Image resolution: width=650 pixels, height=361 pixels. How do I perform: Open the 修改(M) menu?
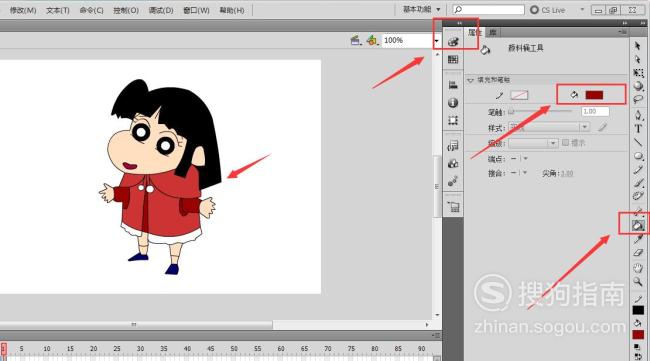tap(23, 10)
